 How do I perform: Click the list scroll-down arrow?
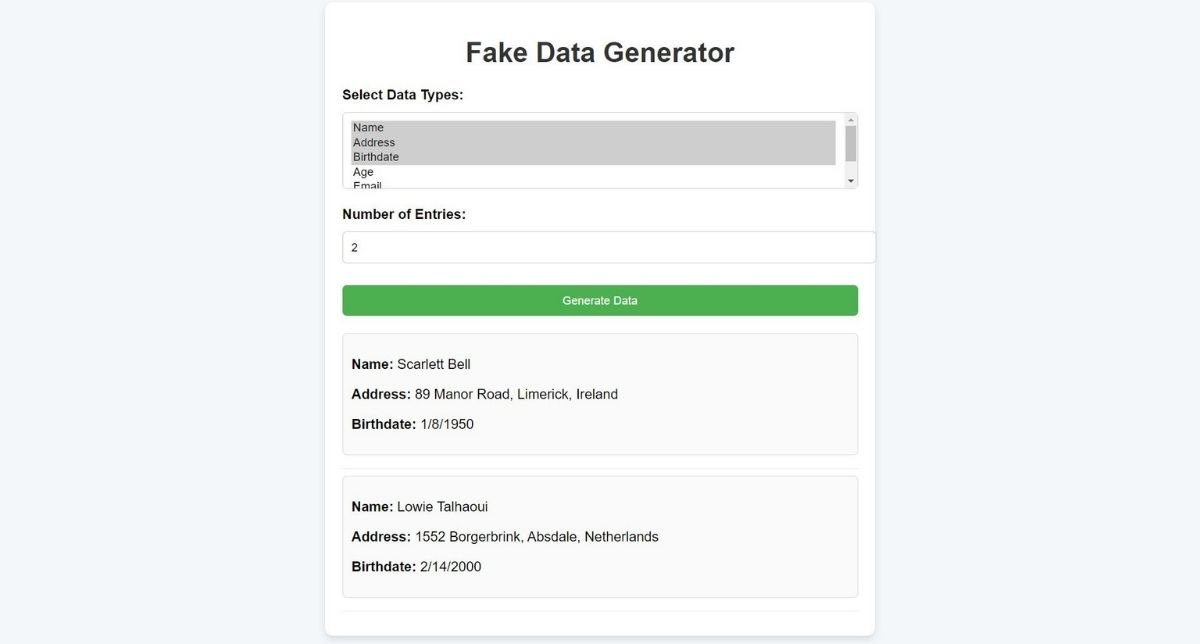click(851, 181)
